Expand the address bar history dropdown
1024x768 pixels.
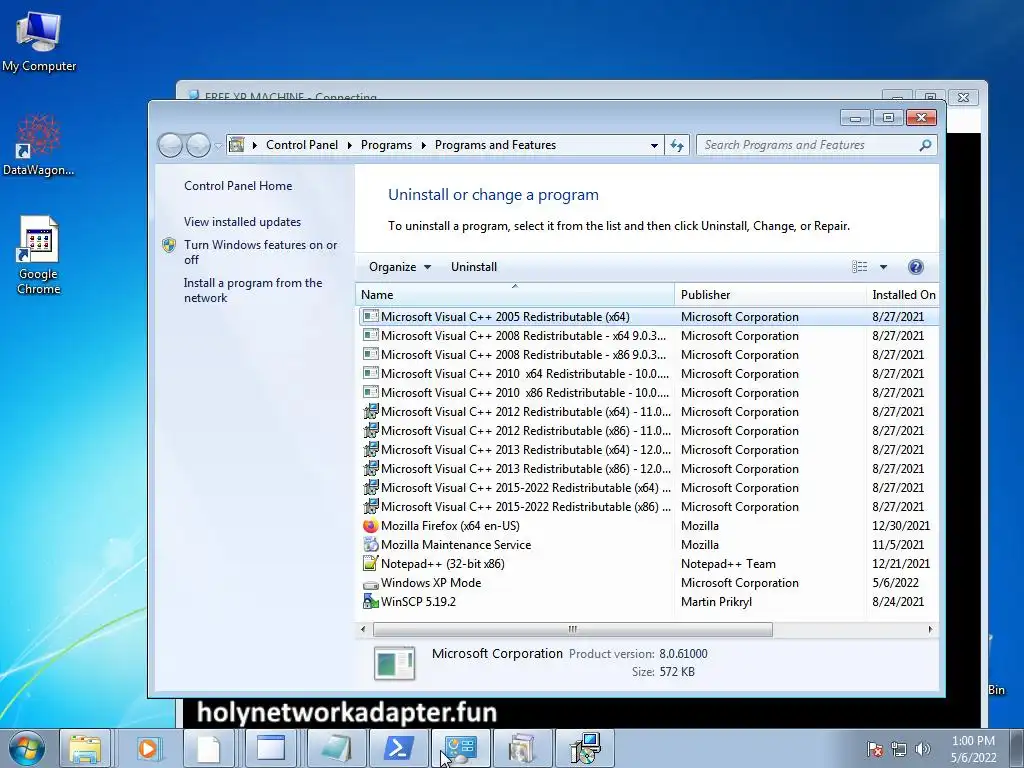(x=654, y=145)
